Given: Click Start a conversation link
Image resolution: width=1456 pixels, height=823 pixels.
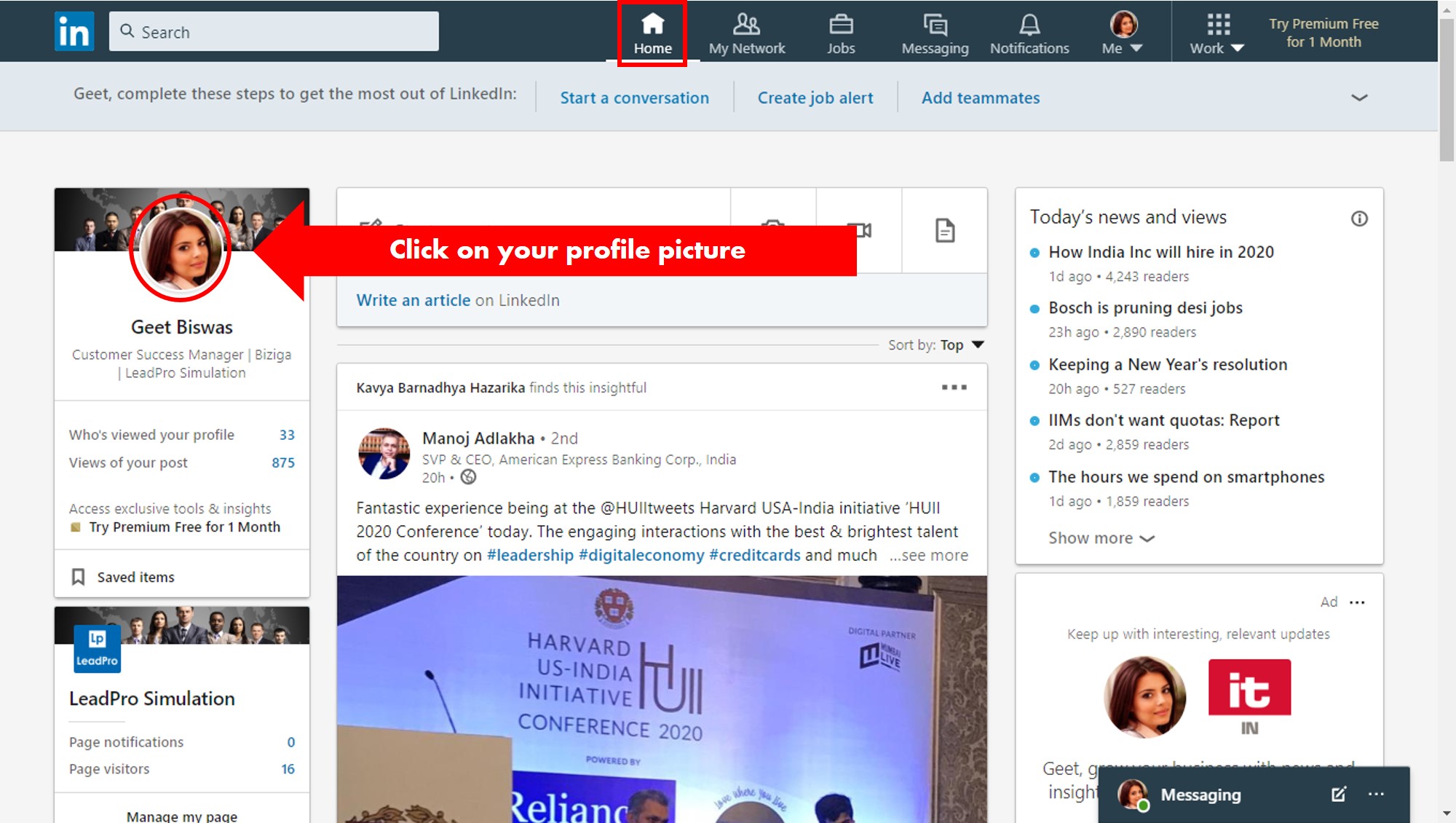Looking at the screenshot, I should tap(634, 98).
